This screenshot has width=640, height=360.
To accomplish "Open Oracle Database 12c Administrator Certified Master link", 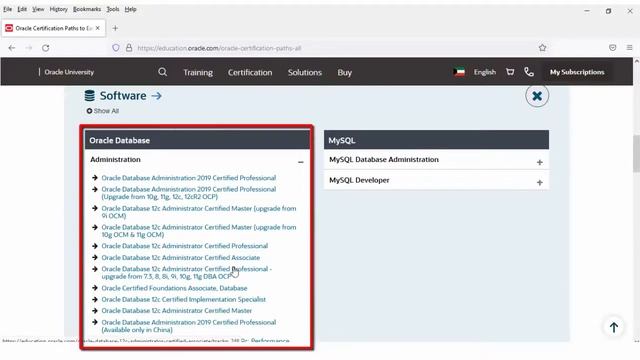I will click(x=176, y=311).
